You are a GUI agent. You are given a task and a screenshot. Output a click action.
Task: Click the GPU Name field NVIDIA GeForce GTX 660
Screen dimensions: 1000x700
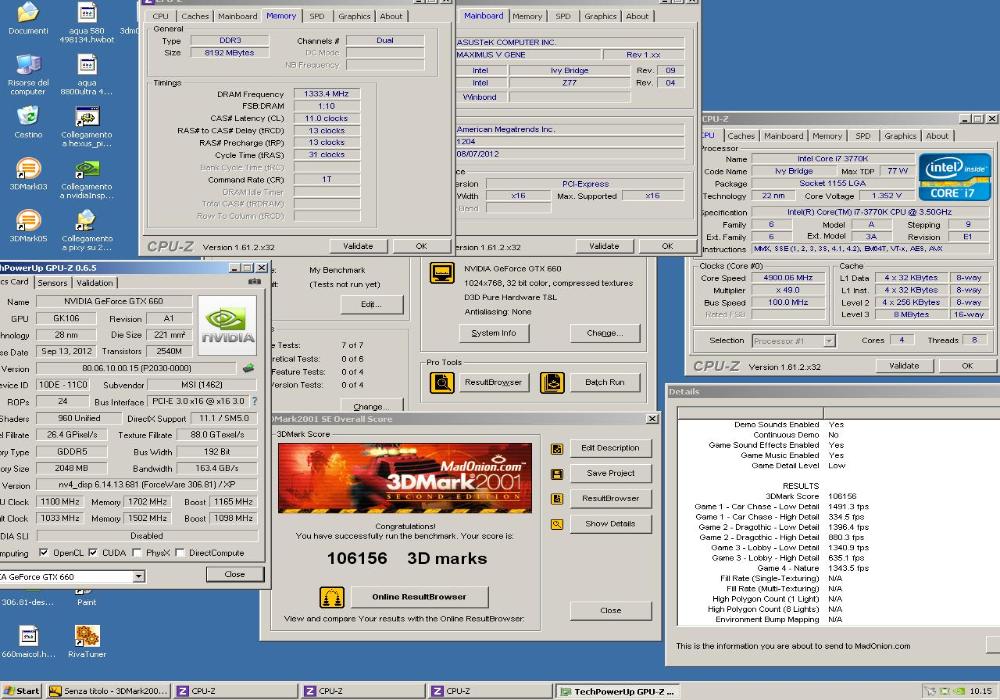click(114, 301)
